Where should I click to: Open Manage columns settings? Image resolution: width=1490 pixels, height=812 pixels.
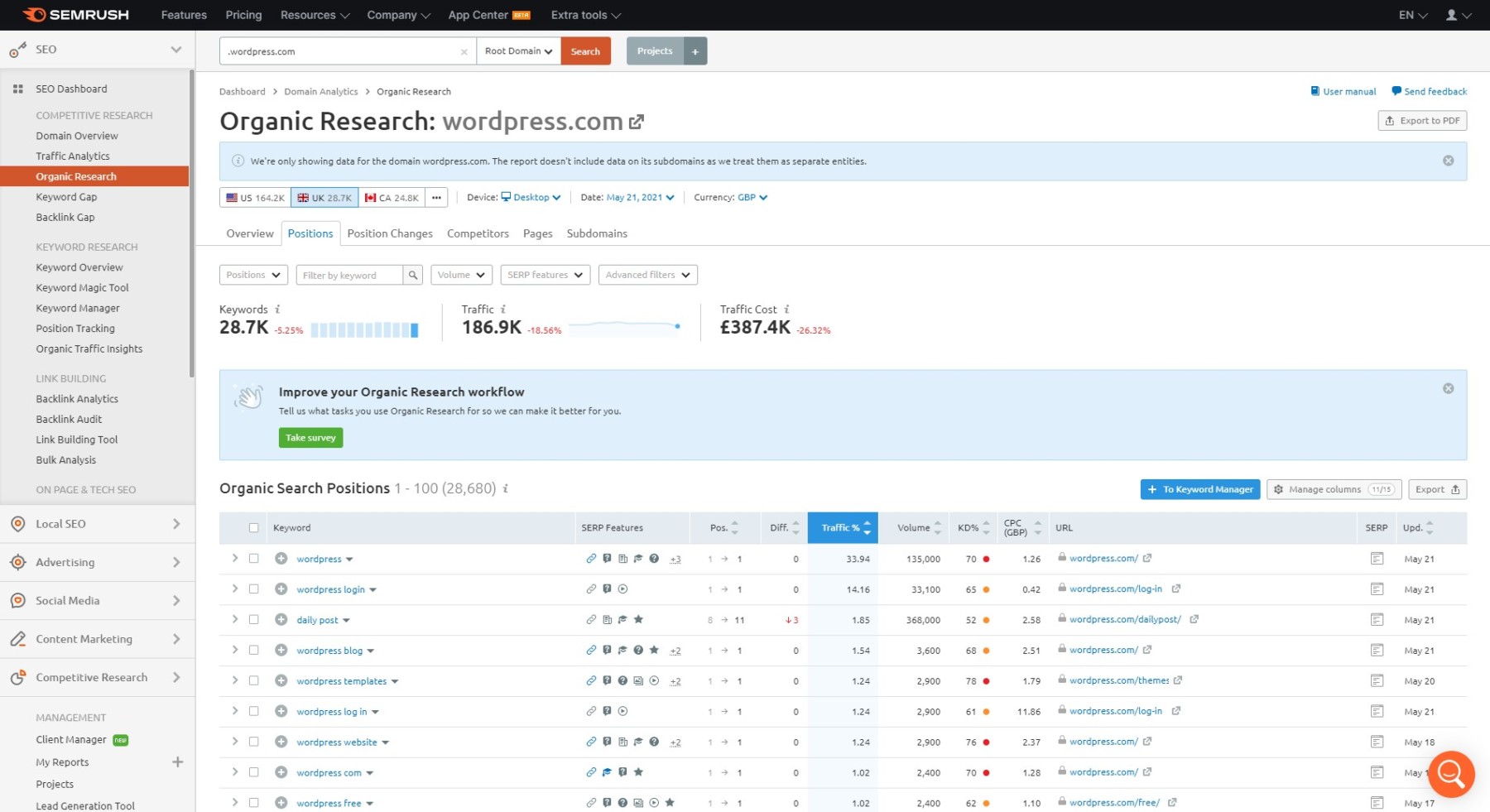(1334, 489)
